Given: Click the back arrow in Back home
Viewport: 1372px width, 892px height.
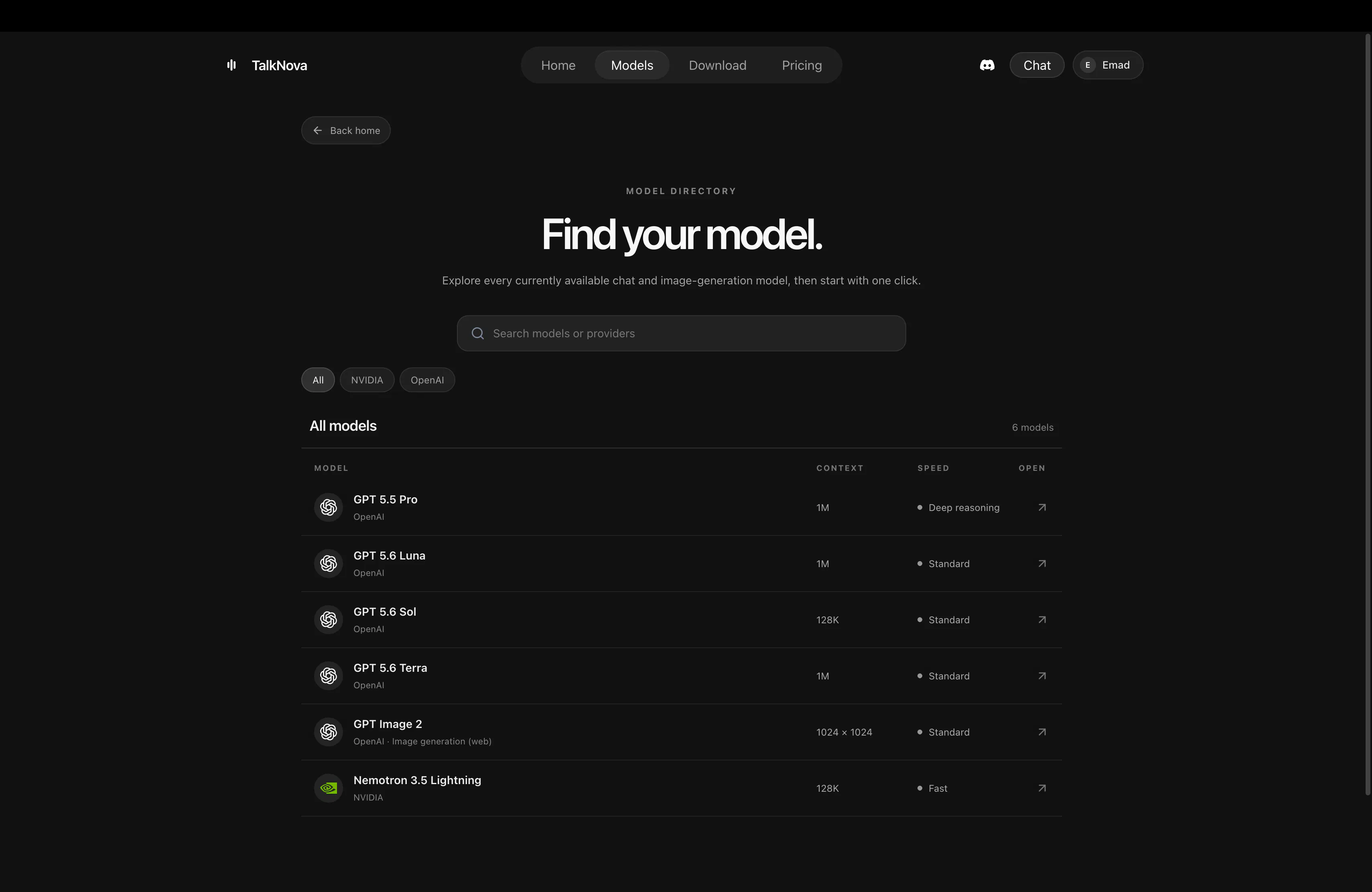Looking at the screenshot, I should (318, 131).
